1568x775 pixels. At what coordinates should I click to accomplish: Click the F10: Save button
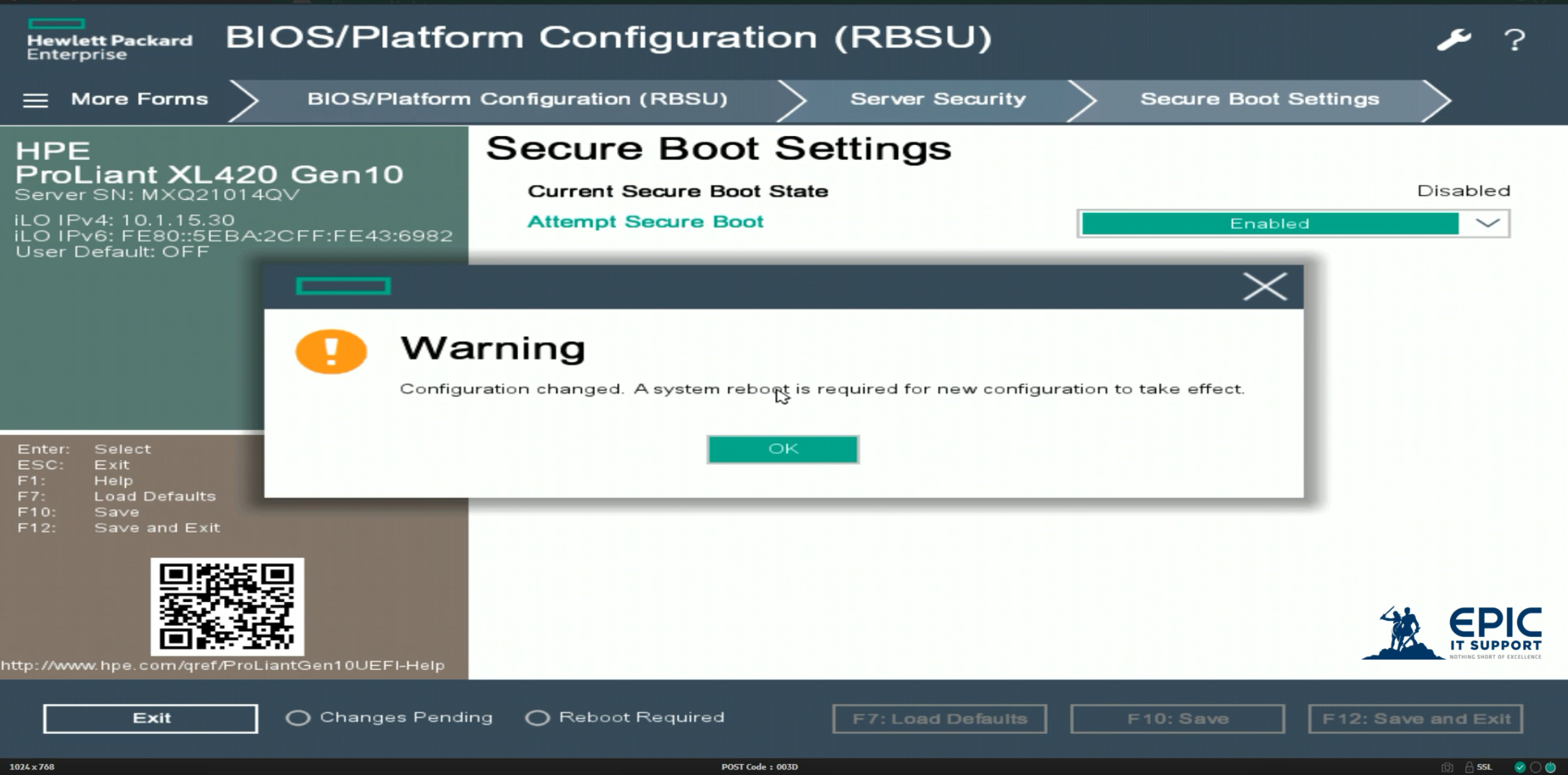1177,719
